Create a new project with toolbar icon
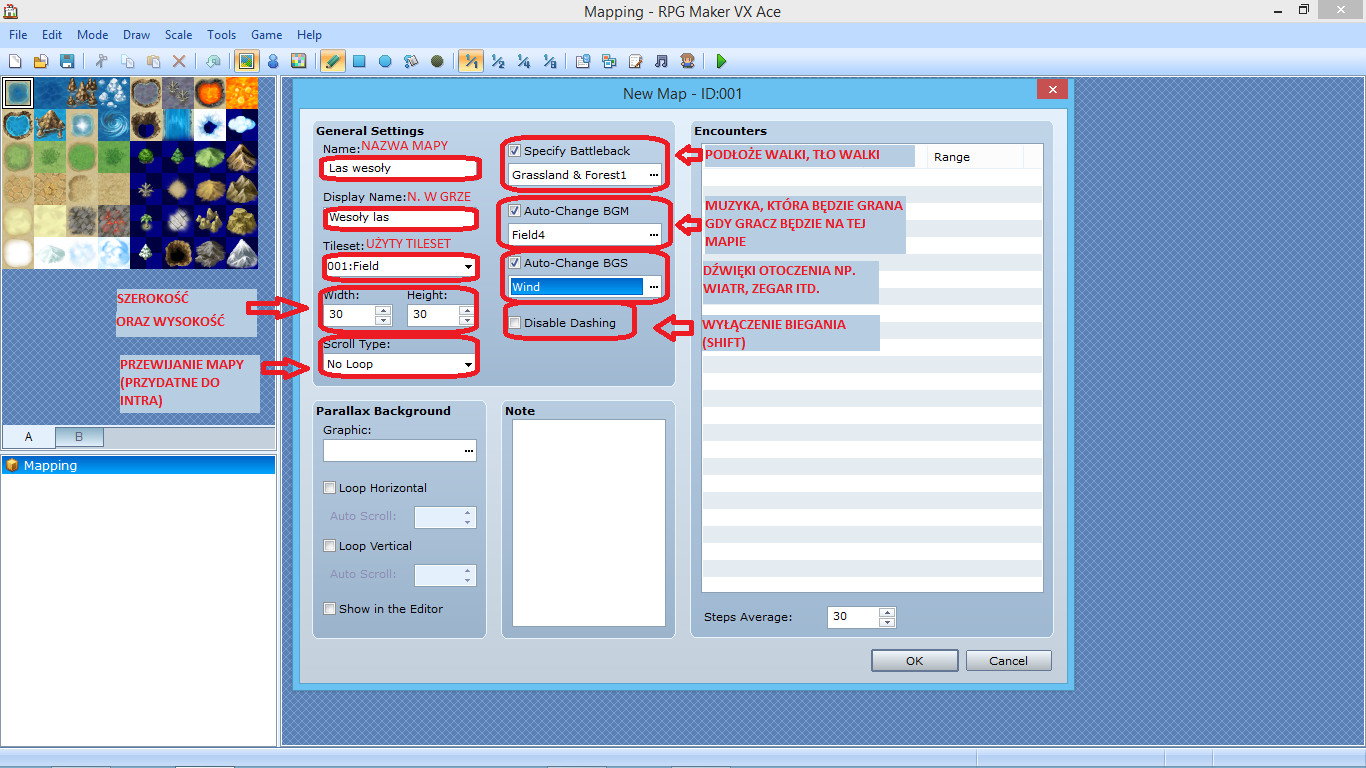Image resolution: width=1366 pixels, height=768 pixels. [x=15, y=61]
